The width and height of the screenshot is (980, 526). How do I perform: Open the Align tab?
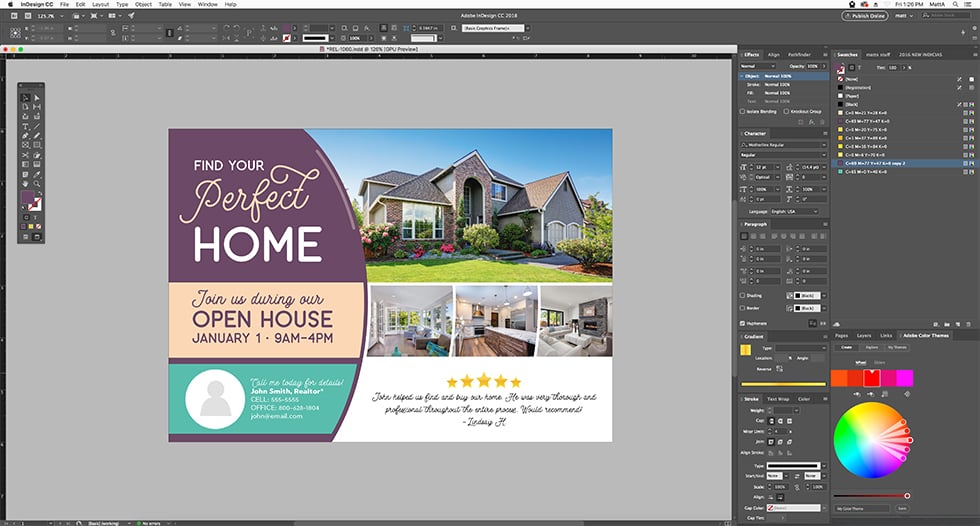point(773,54)
